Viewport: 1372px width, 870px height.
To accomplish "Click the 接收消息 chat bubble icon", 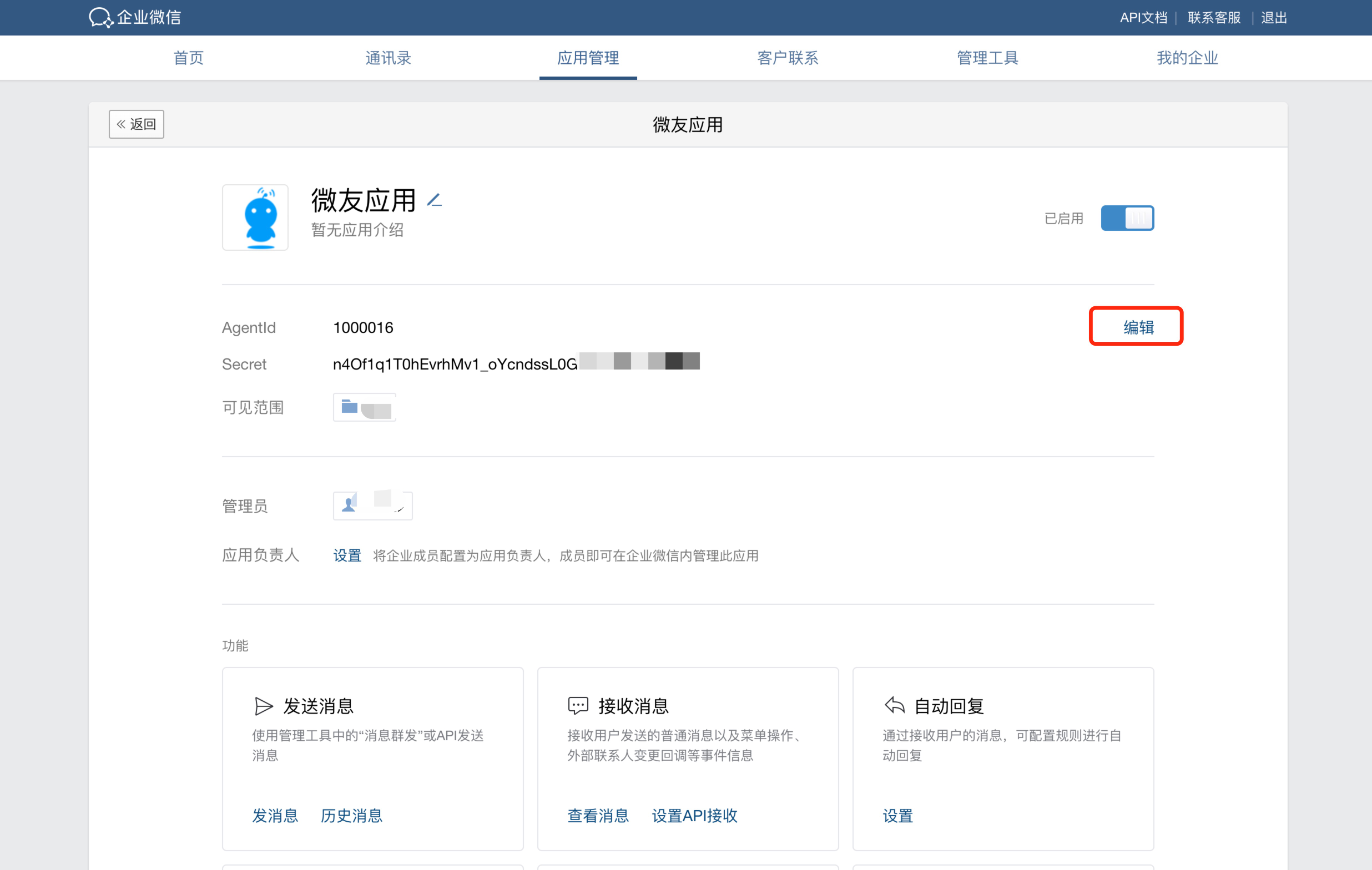I will (578, 706).
